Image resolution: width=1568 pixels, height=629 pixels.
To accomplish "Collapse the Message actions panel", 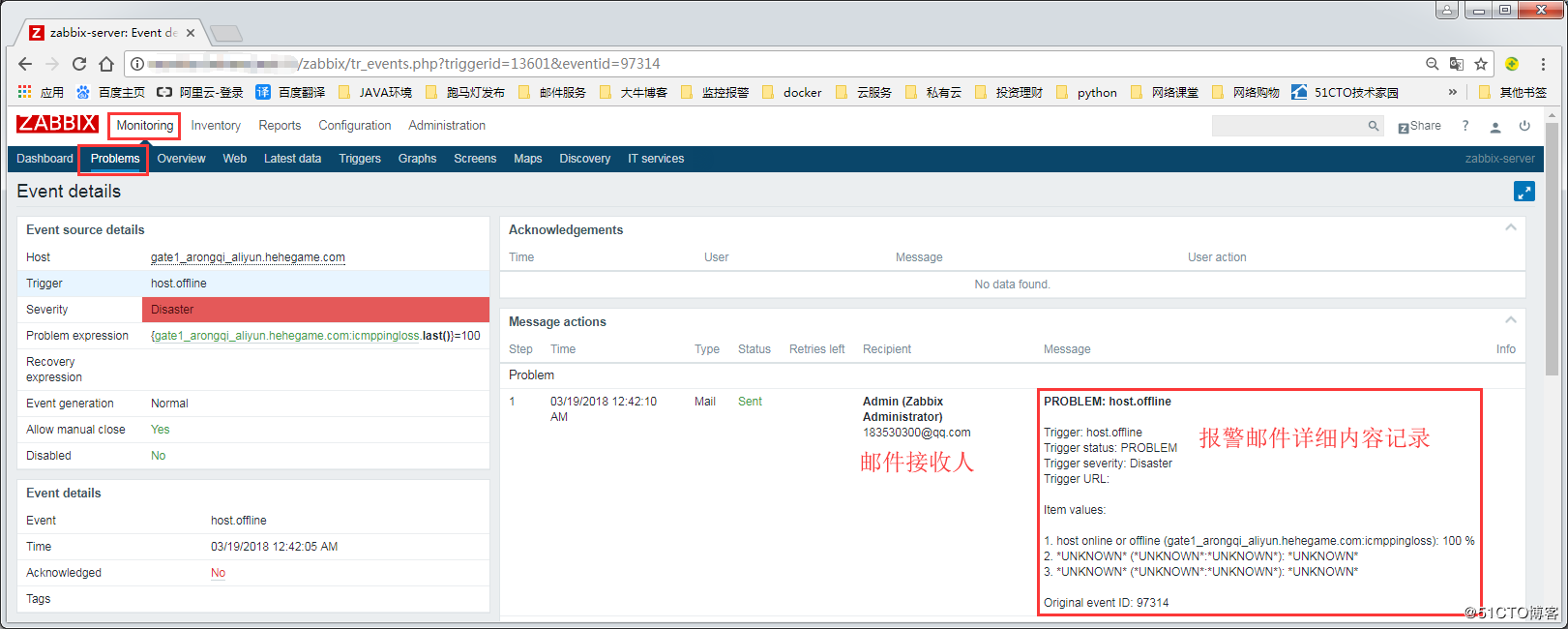I will (x=1511, y=320).
